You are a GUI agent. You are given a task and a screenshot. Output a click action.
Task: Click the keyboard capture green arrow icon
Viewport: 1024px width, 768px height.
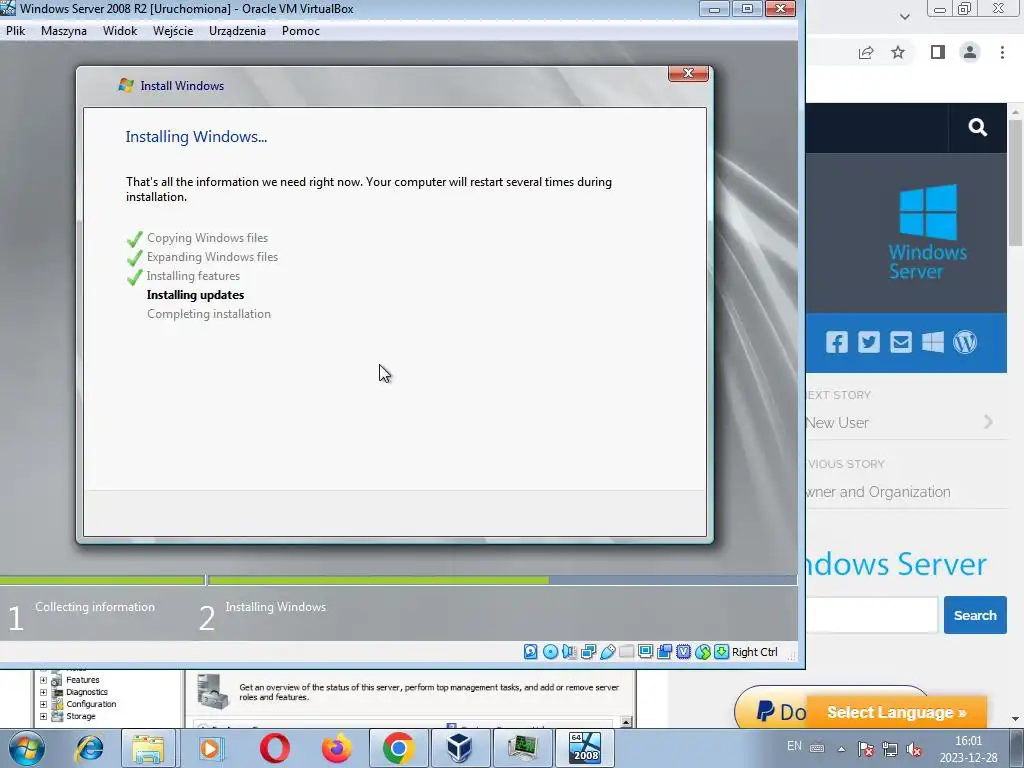point(721,651)
